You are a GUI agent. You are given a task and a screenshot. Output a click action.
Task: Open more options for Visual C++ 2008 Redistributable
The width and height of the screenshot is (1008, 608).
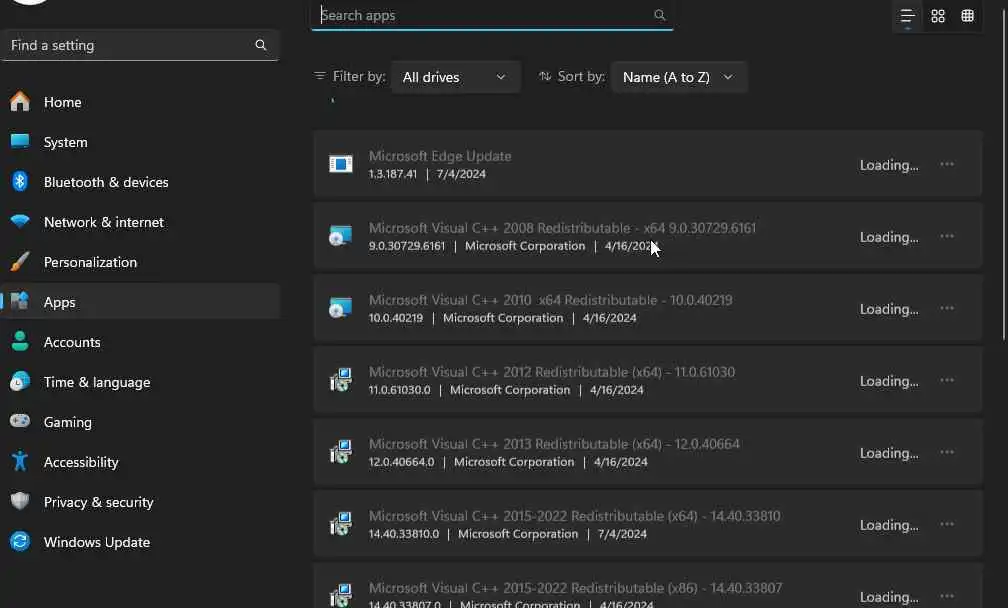[x=947, y=237]
